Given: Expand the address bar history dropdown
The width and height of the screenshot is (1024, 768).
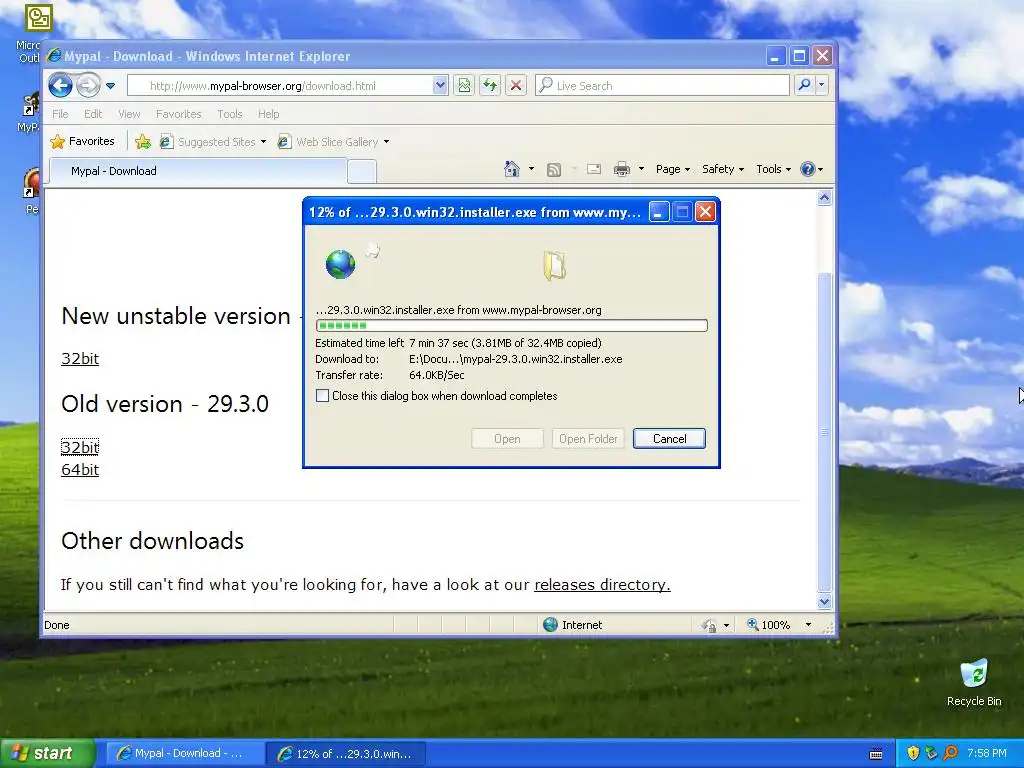Looking at the screenshot, I should [440, 86].
